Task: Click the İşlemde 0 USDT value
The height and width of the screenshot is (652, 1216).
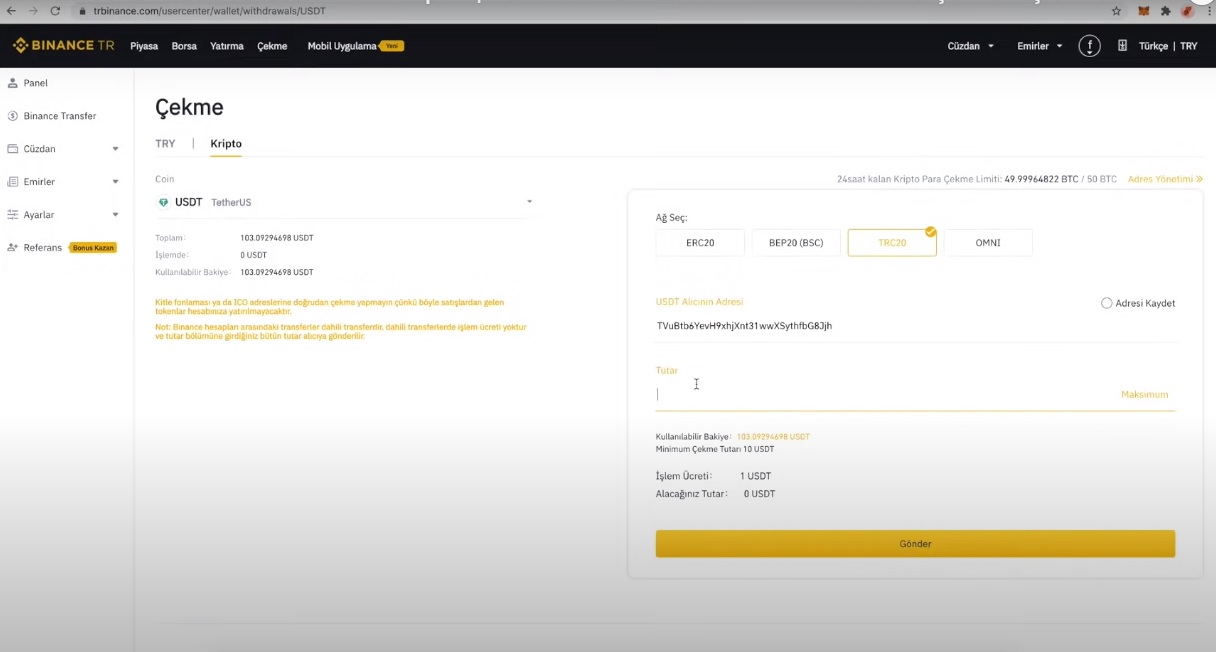Action: 255,255
